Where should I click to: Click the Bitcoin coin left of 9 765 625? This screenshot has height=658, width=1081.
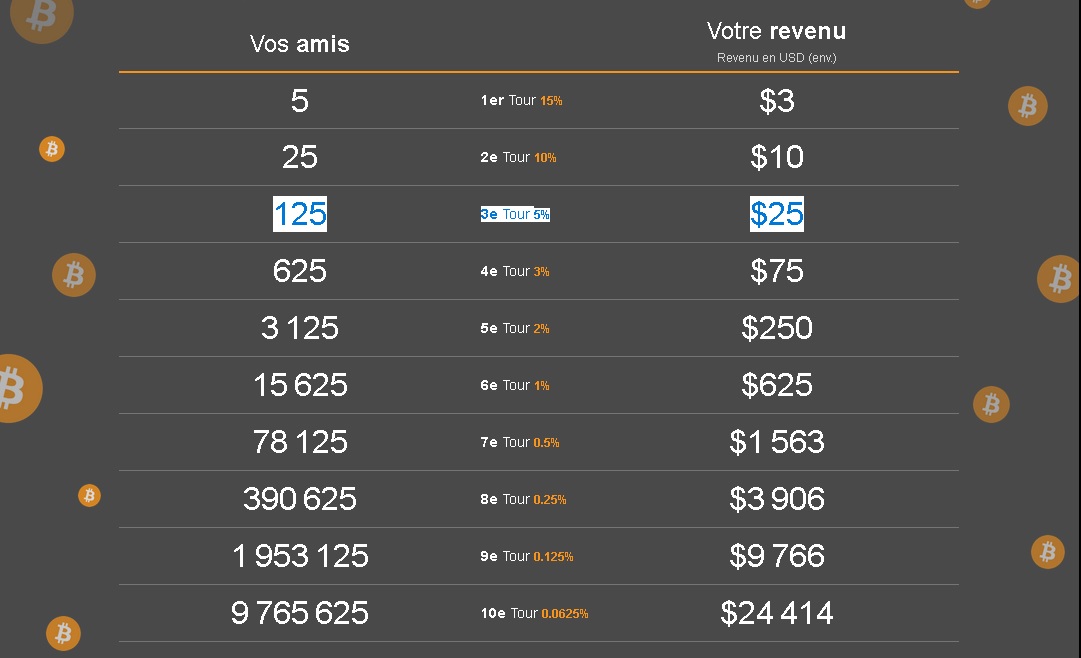pos(63,633)
